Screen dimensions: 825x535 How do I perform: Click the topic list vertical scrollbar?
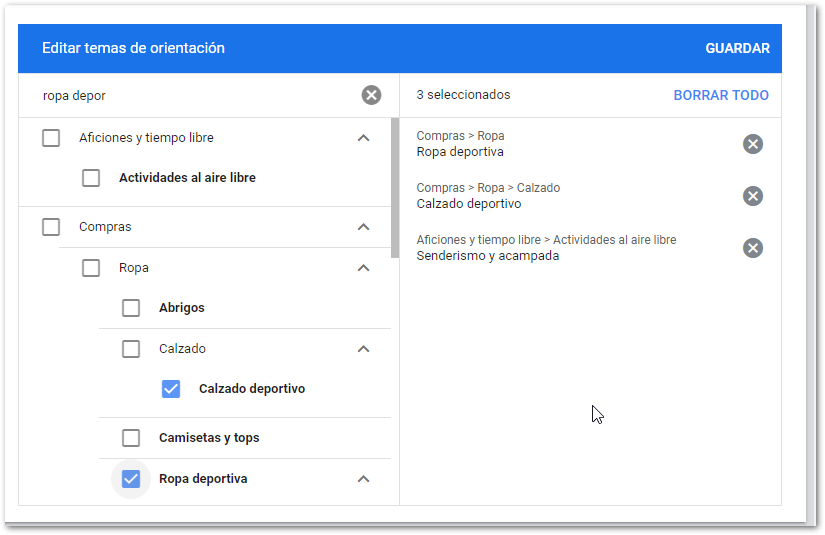click(x=395, y=180)
